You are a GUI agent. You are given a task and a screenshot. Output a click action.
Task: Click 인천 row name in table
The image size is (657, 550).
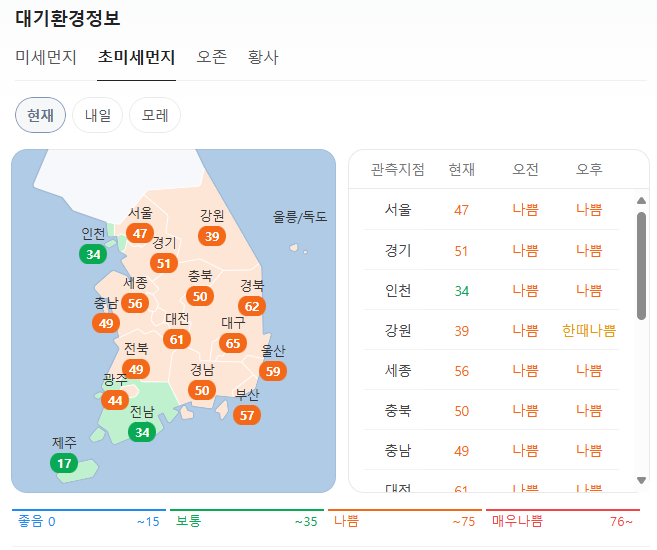click(398, 290)
